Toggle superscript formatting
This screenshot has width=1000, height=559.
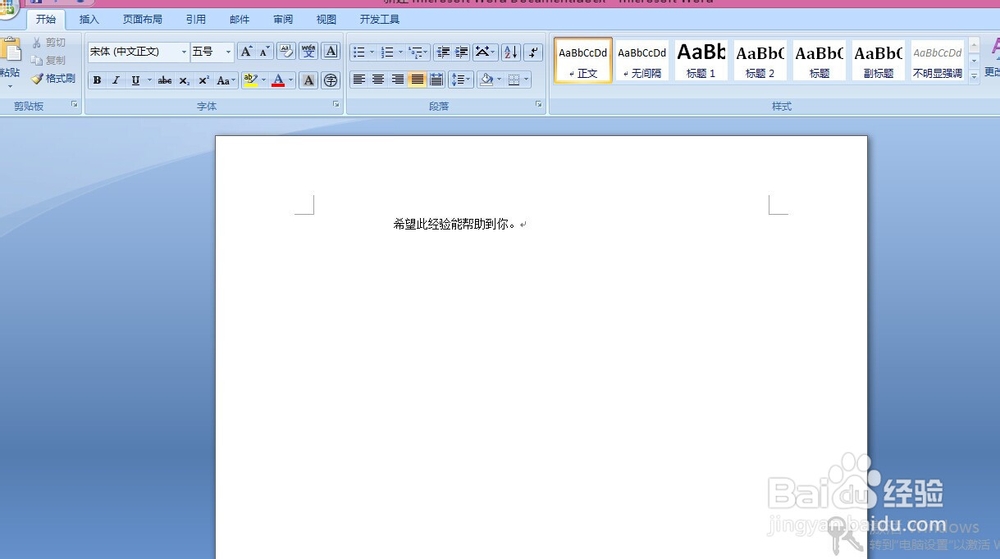coord(203,80)
